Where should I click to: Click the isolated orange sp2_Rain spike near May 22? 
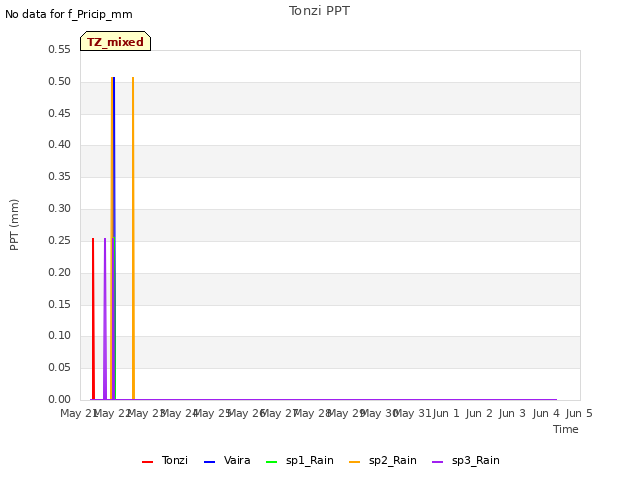point(133,238)
